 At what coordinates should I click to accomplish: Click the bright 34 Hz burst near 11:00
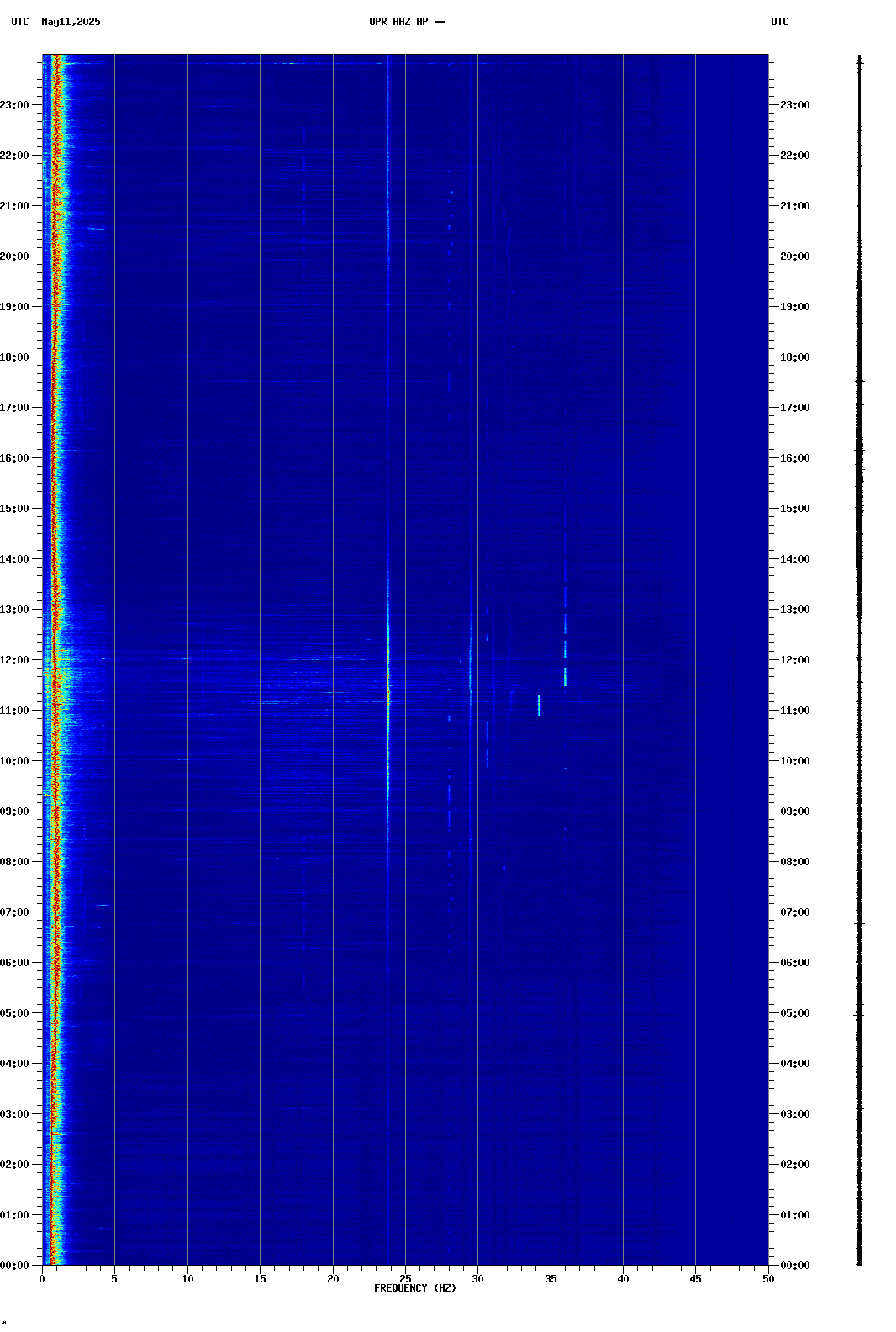pos(539,705)
